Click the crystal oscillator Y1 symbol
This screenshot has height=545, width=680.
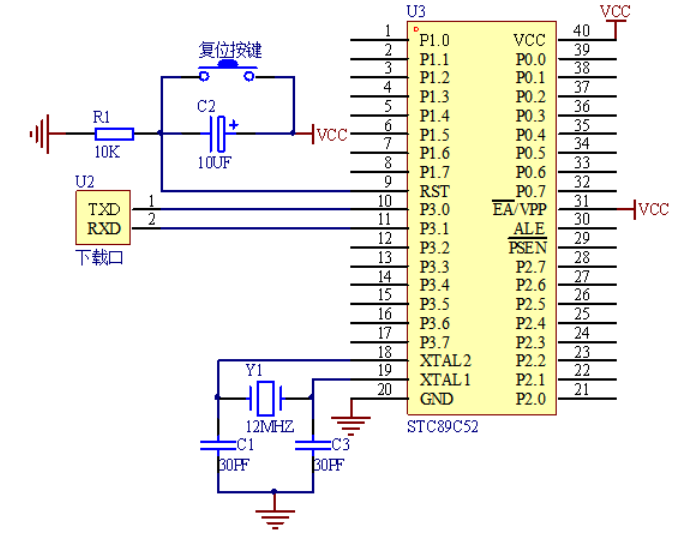coord(265,398)
